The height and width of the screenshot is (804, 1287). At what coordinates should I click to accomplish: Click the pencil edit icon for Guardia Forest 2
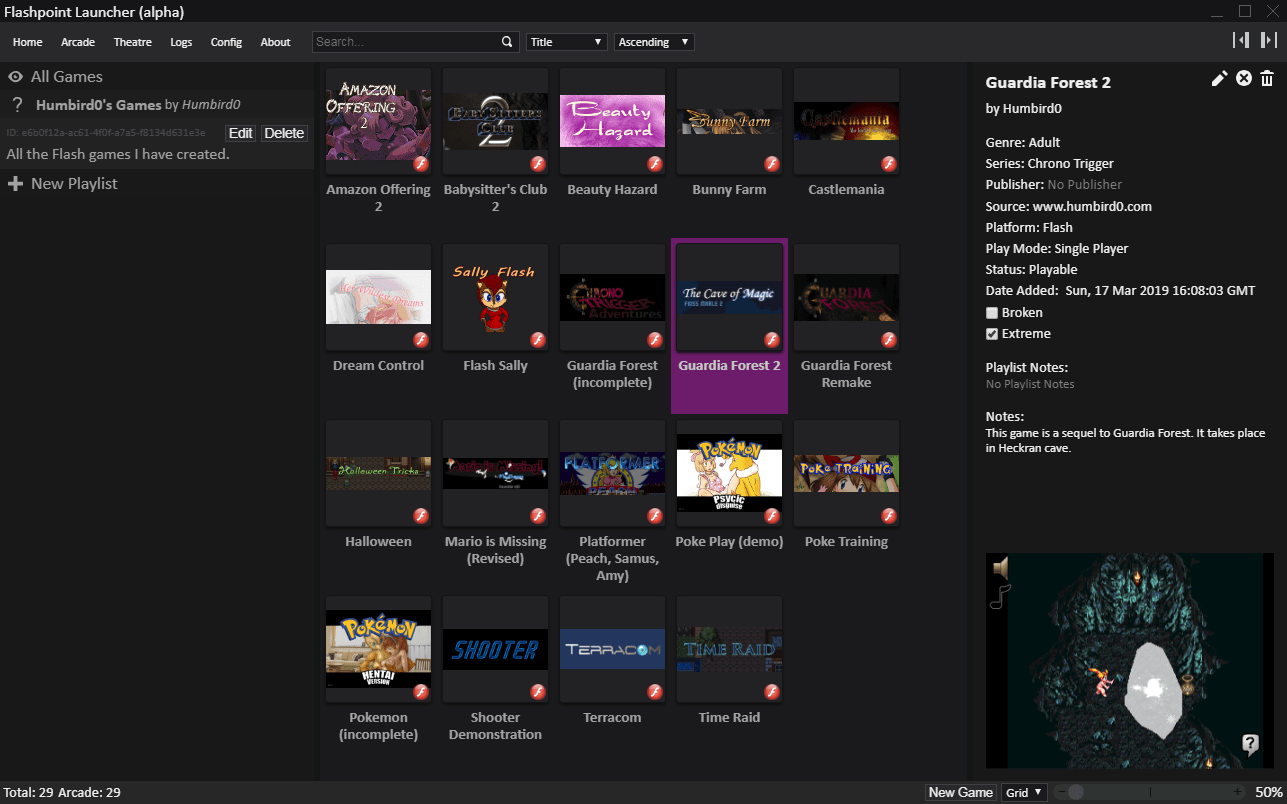coord(1219,79)
